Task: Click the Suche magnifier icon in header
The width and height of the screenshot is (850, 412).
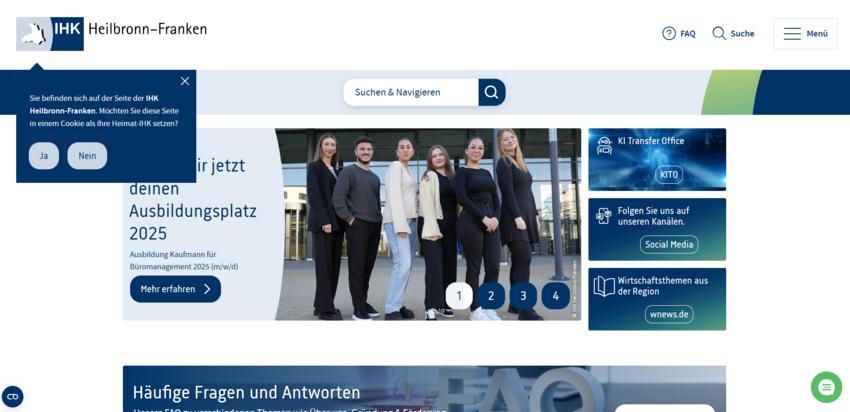Action: tap(719, 34)
